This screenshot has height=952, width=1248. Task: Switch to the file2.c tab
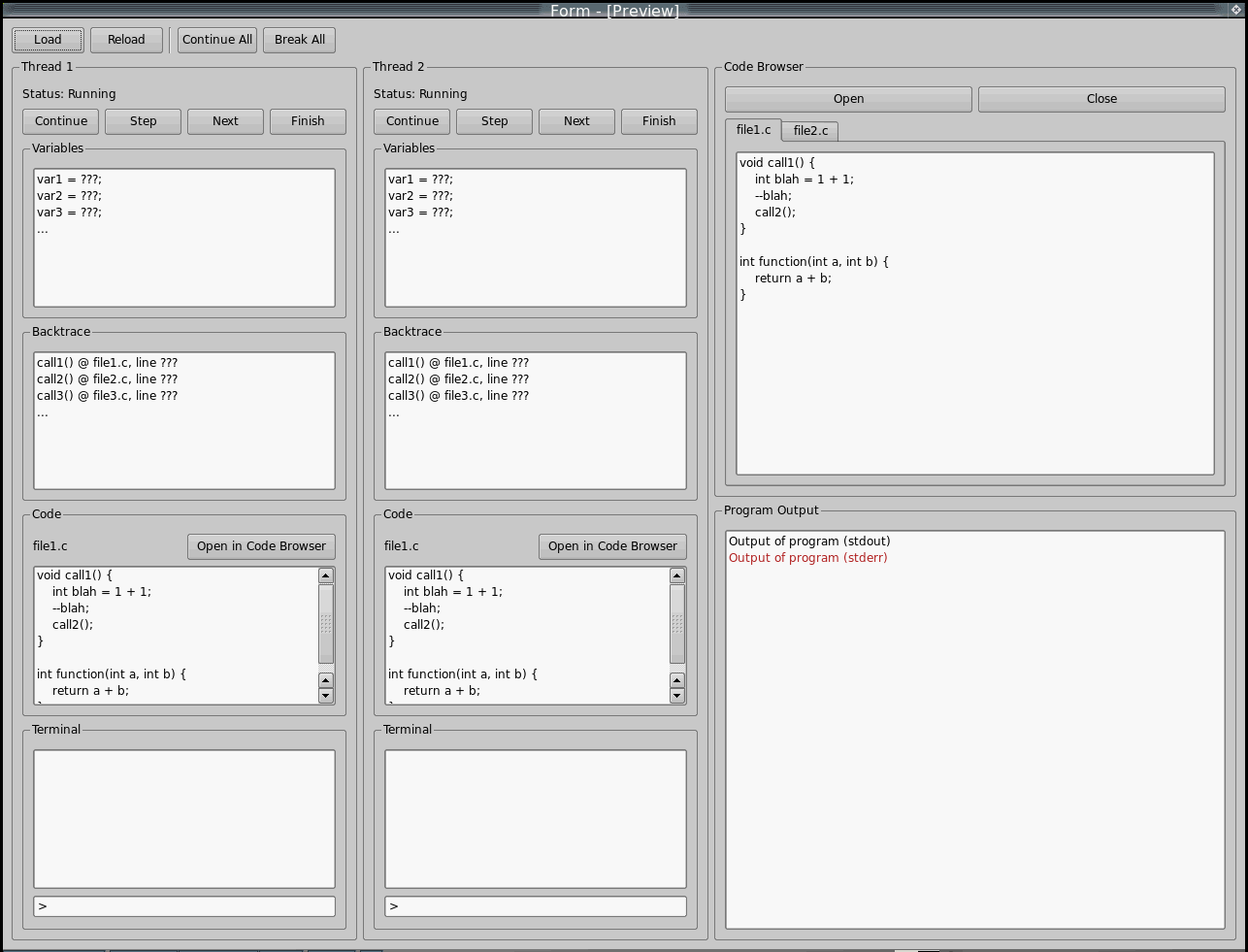pyautogui.click(x=810, y=131)
